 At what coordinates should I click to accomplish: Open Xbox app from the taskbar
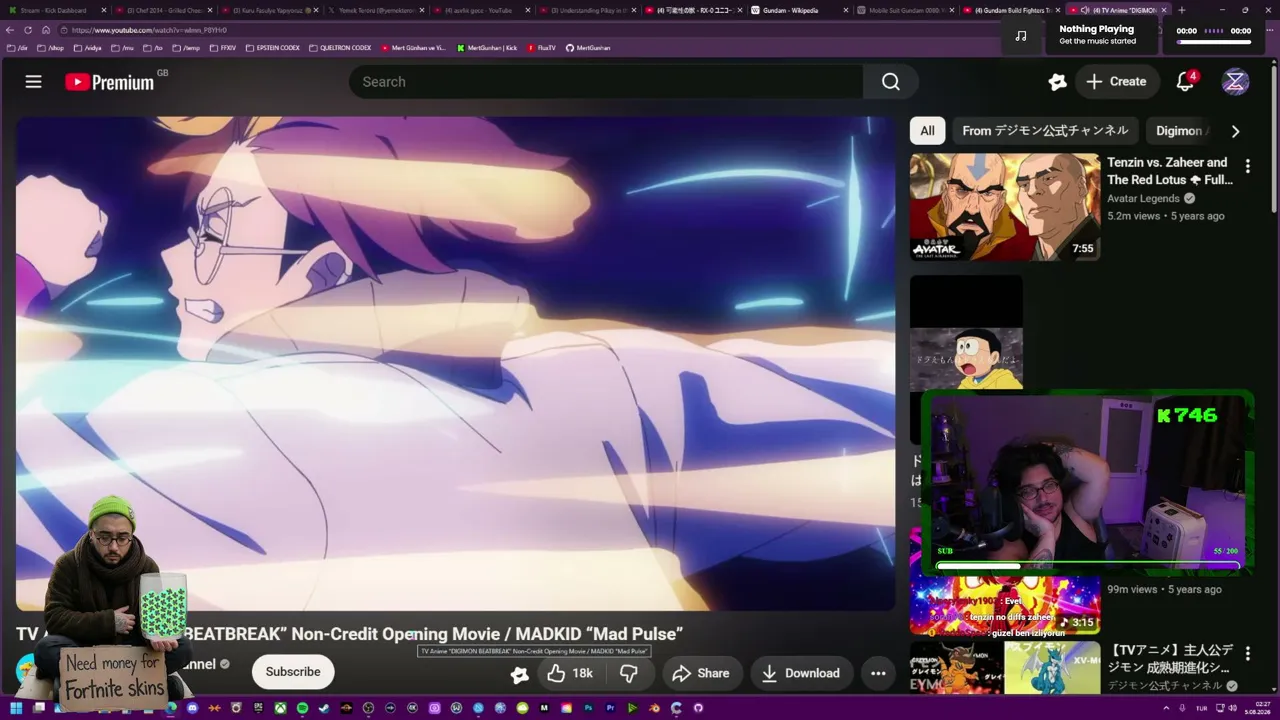[281, 708]
